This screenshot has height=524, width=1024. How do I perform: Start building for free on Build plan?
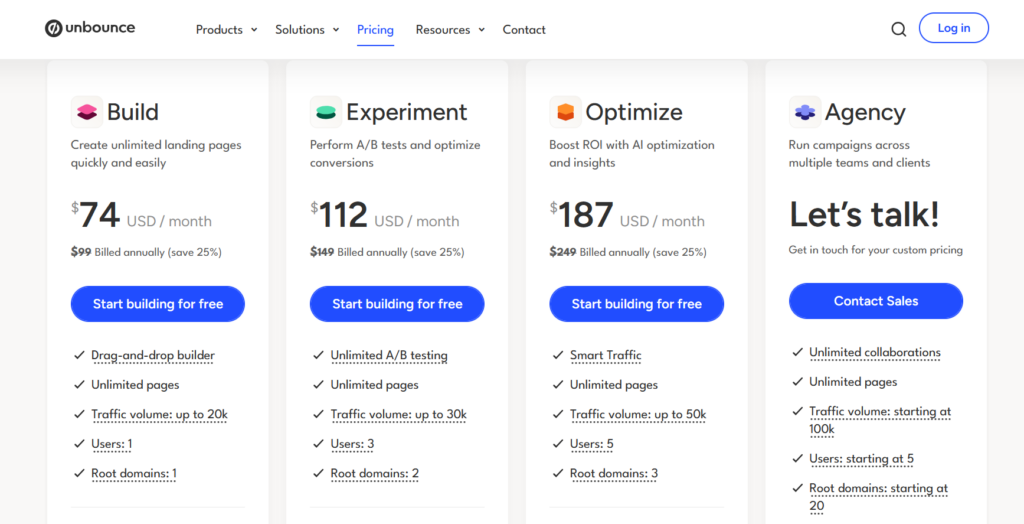tap(158, 304)
